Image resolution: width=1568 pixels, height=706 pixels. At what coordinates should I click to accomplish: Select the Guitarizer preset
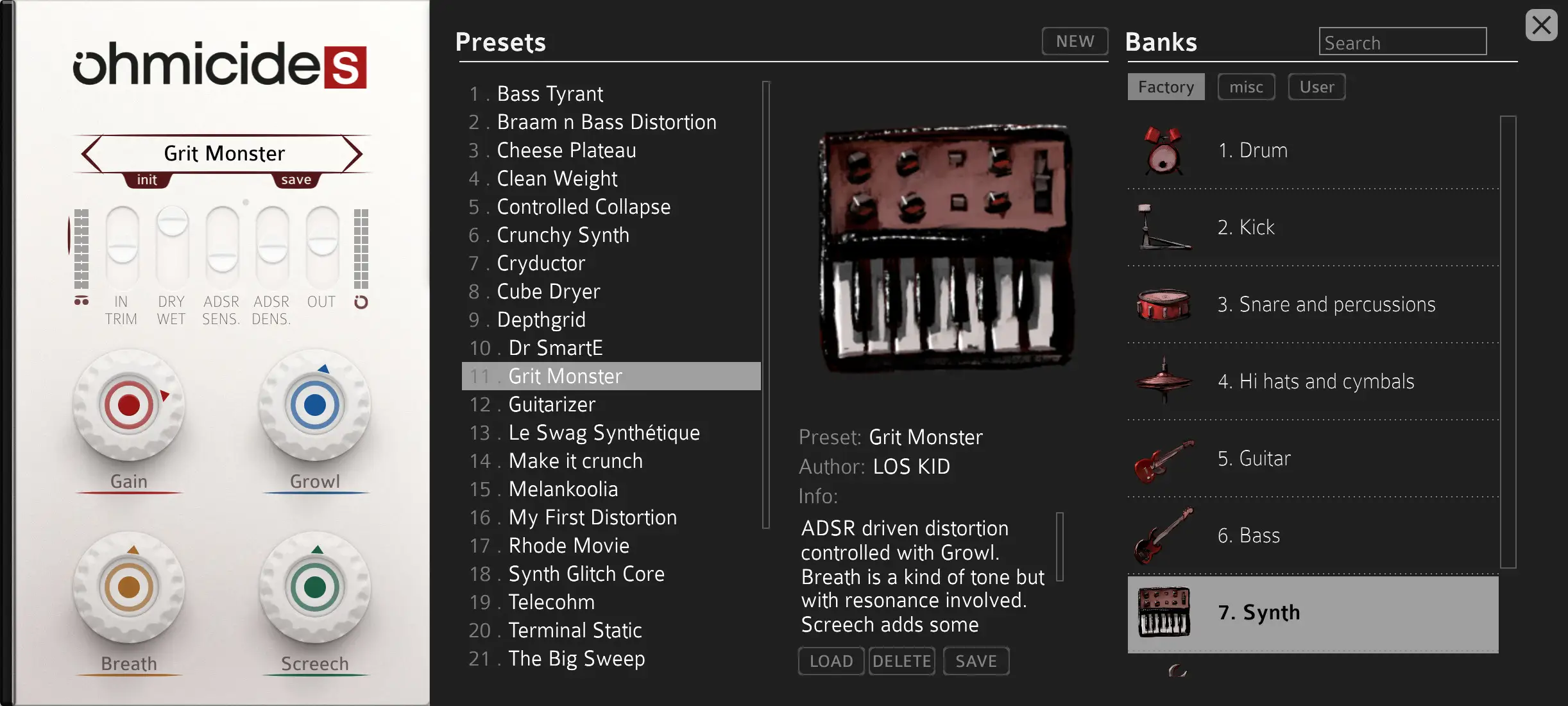(611, 404)
